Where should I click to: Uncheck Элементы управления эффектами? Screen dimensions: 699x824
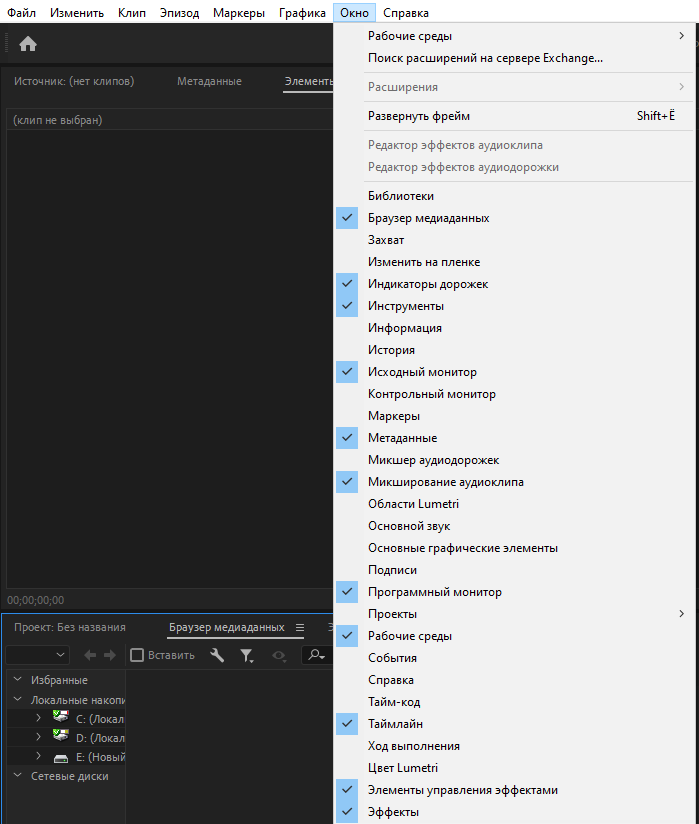(x=513, y=790)
